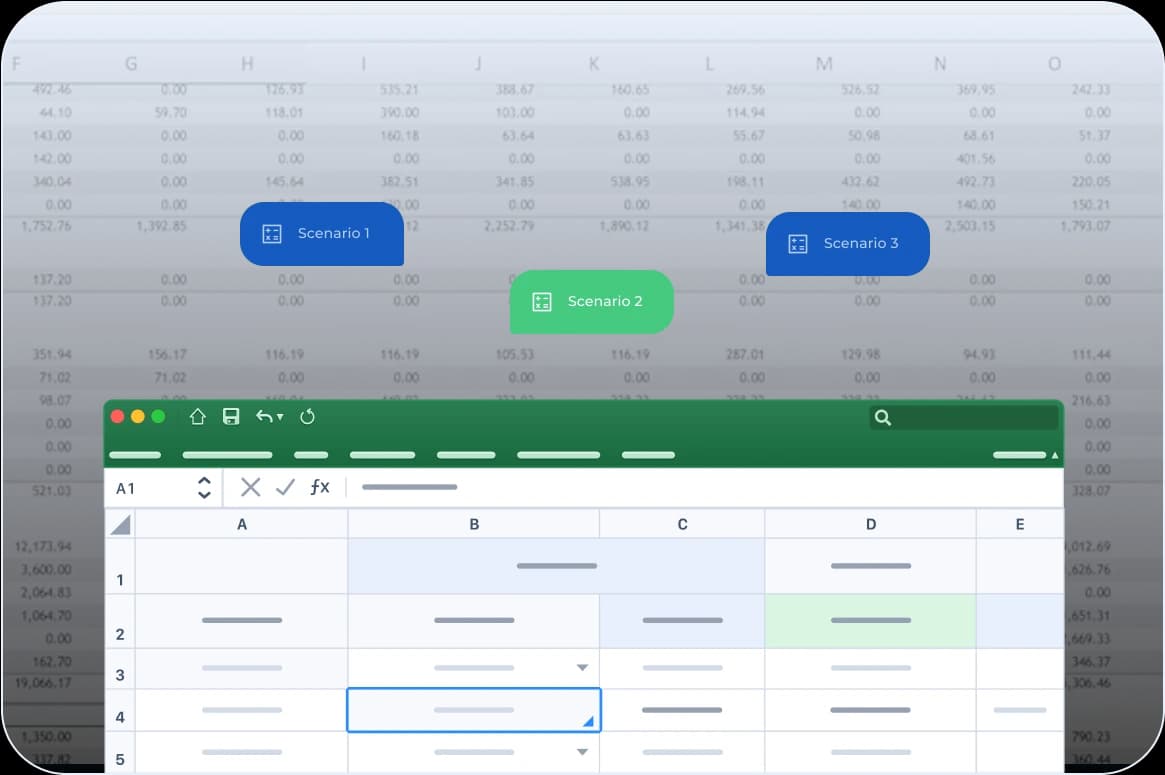Click the Name Box stepper arrows

[204, 488]
